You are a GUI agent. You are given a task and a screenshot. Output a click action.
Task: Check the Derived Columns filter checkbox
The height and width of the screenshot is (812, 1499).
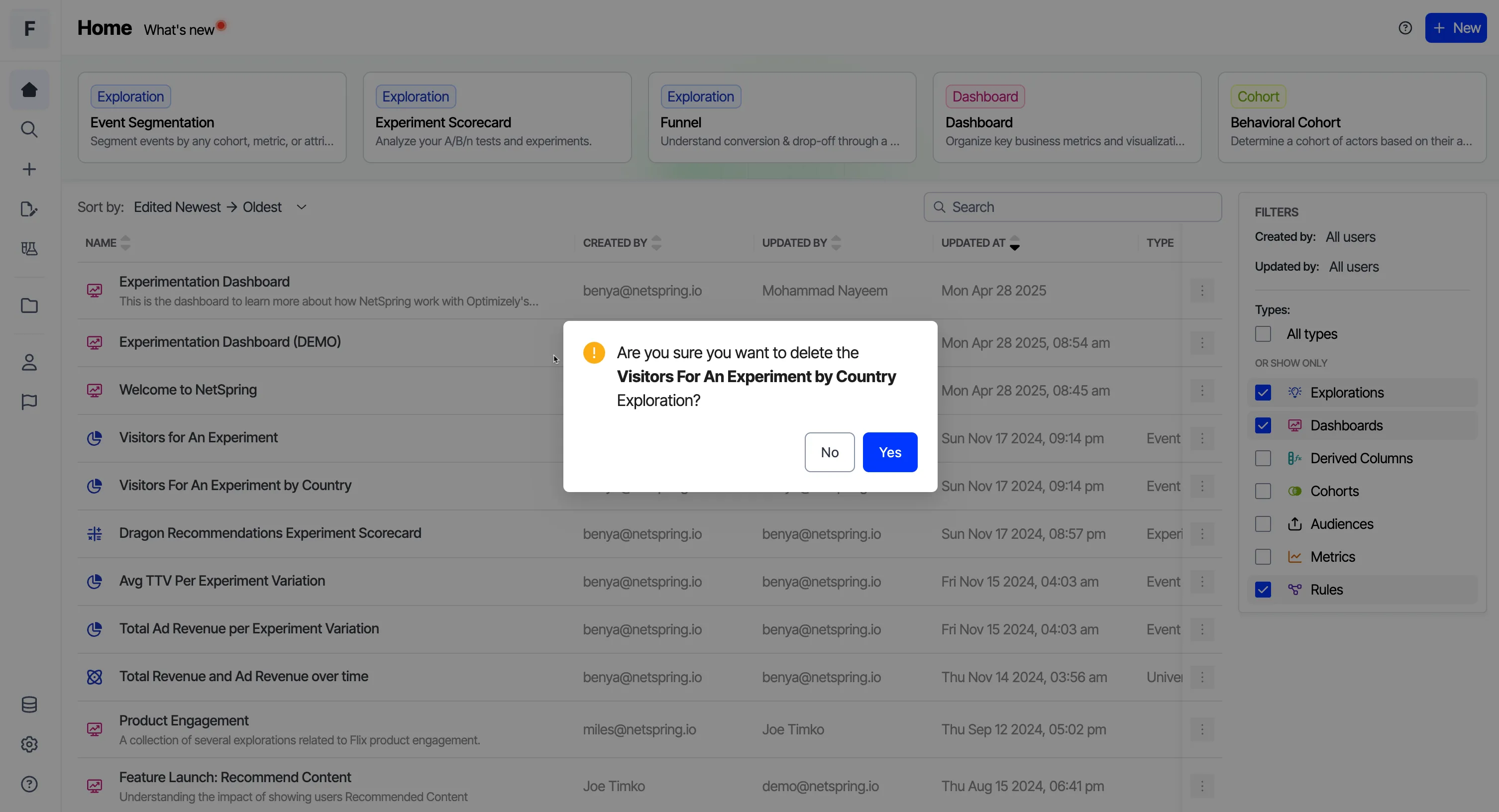1263,458
